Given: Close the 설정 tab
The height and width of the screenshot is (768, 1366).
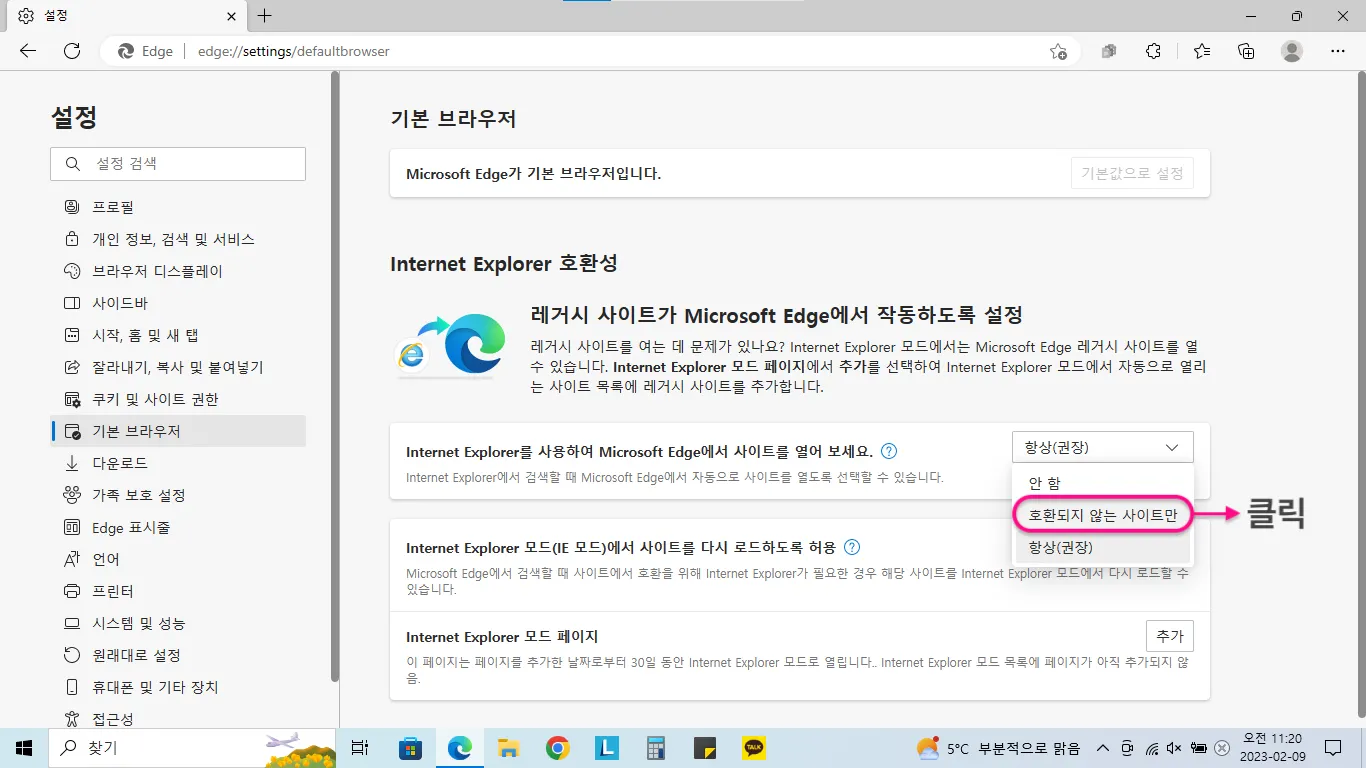Looking at the screenshot, I should [x=231, y=16].
